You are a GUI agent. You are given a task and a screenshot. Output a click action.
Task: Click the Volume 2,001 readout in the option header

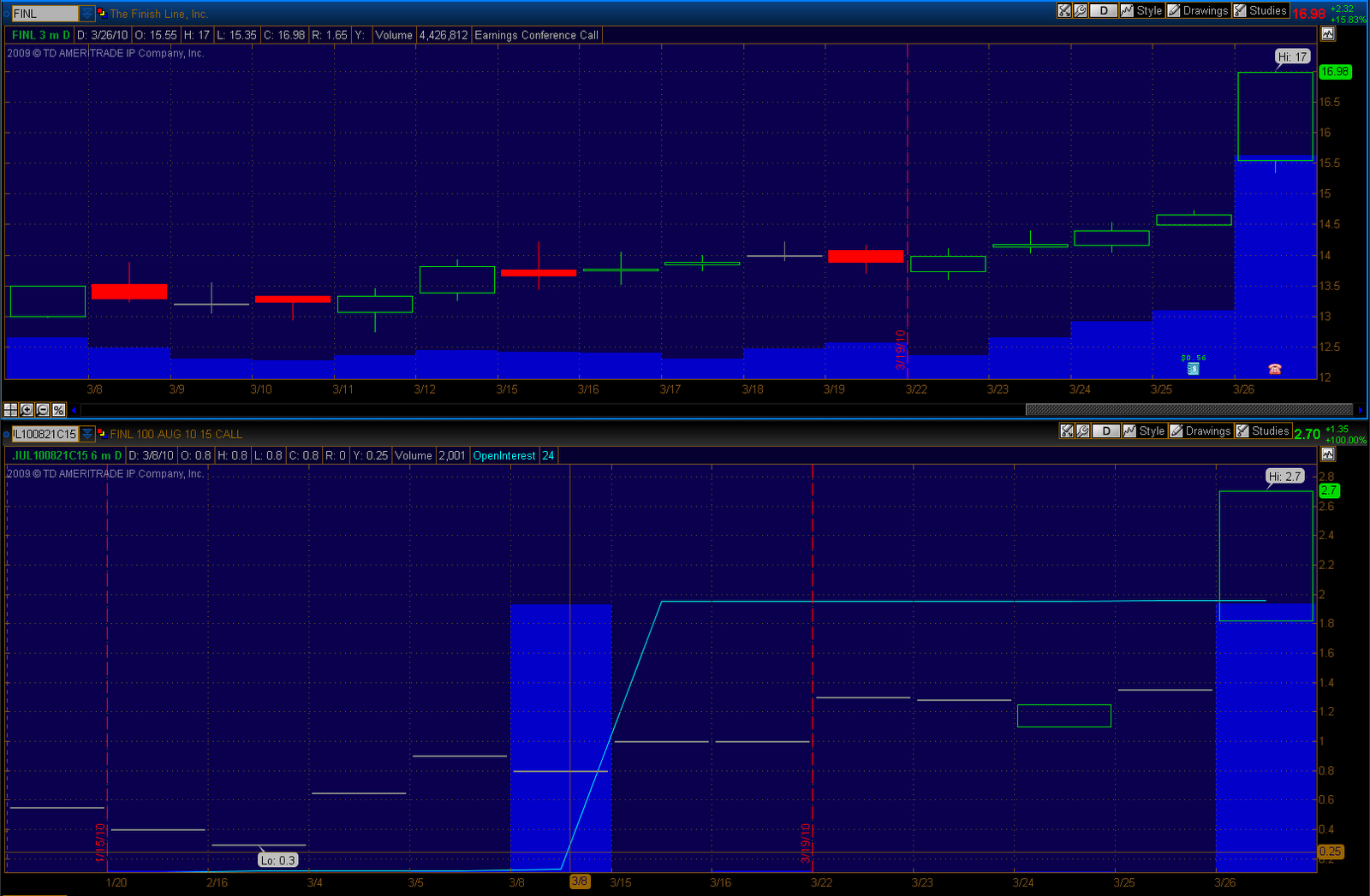tap(431, 455)
